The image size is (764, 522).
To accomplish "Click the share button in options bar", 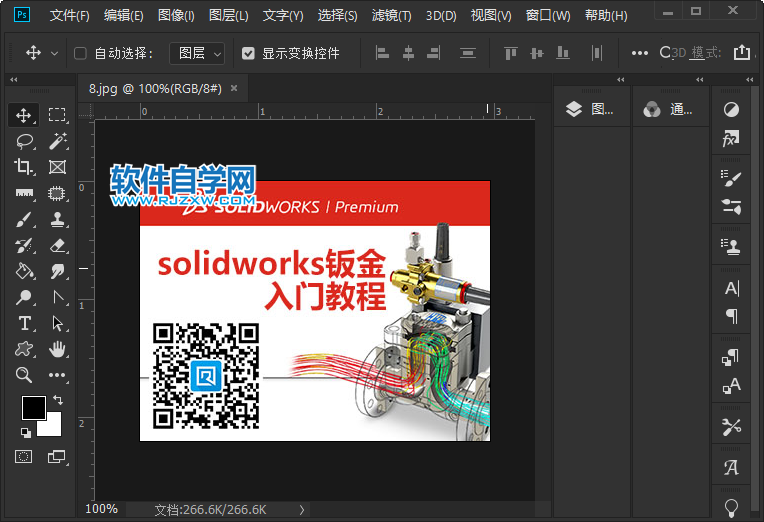I will coord(741,52).
